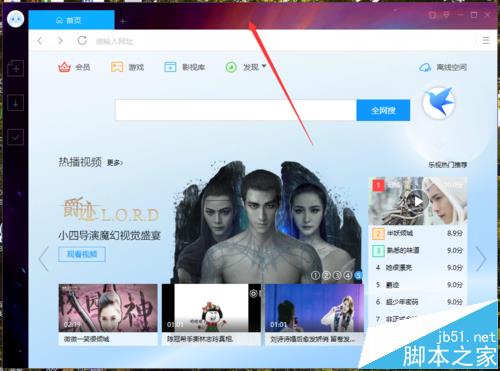The image size is (500, 371).
Task: Play the rank 1 recommended video
Action: click(418, 201)
